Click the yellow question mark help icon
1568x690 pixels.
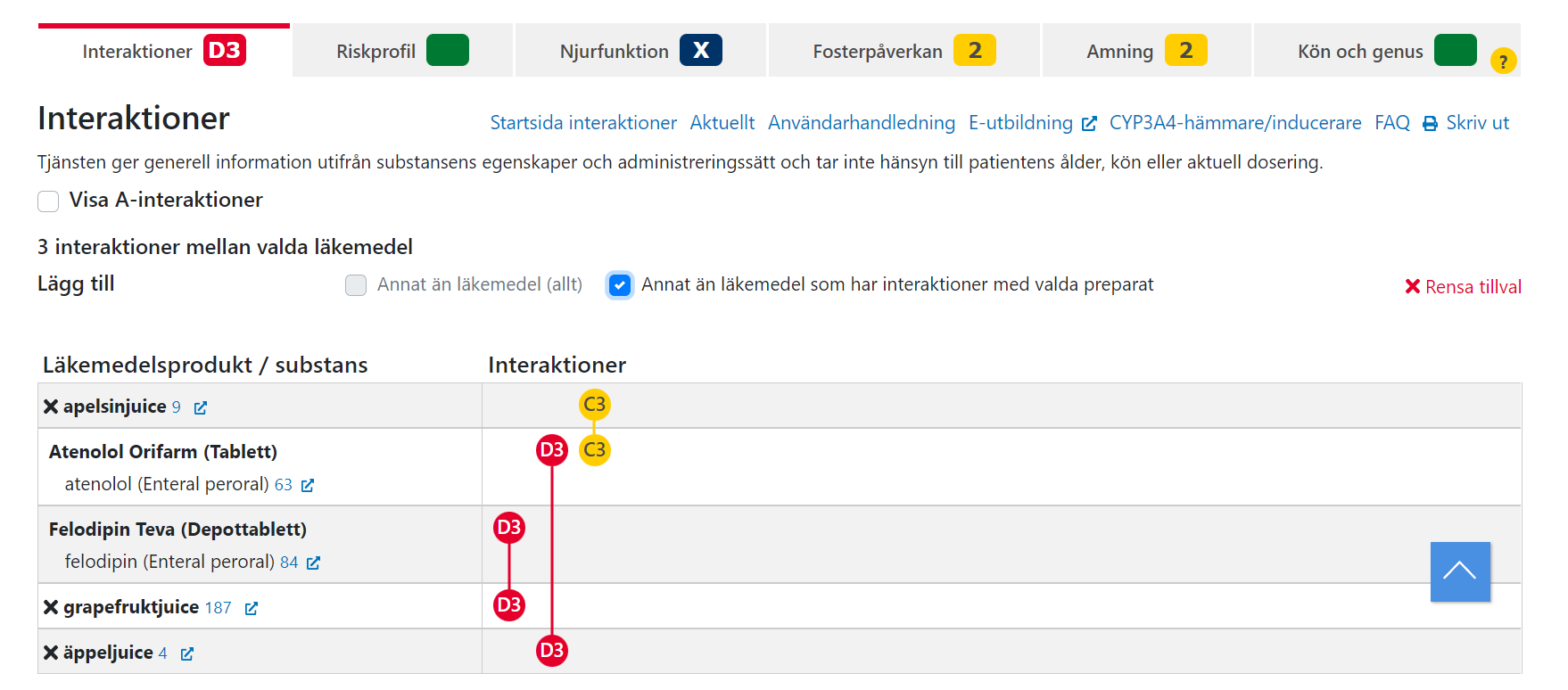[x=1503, y=61]
